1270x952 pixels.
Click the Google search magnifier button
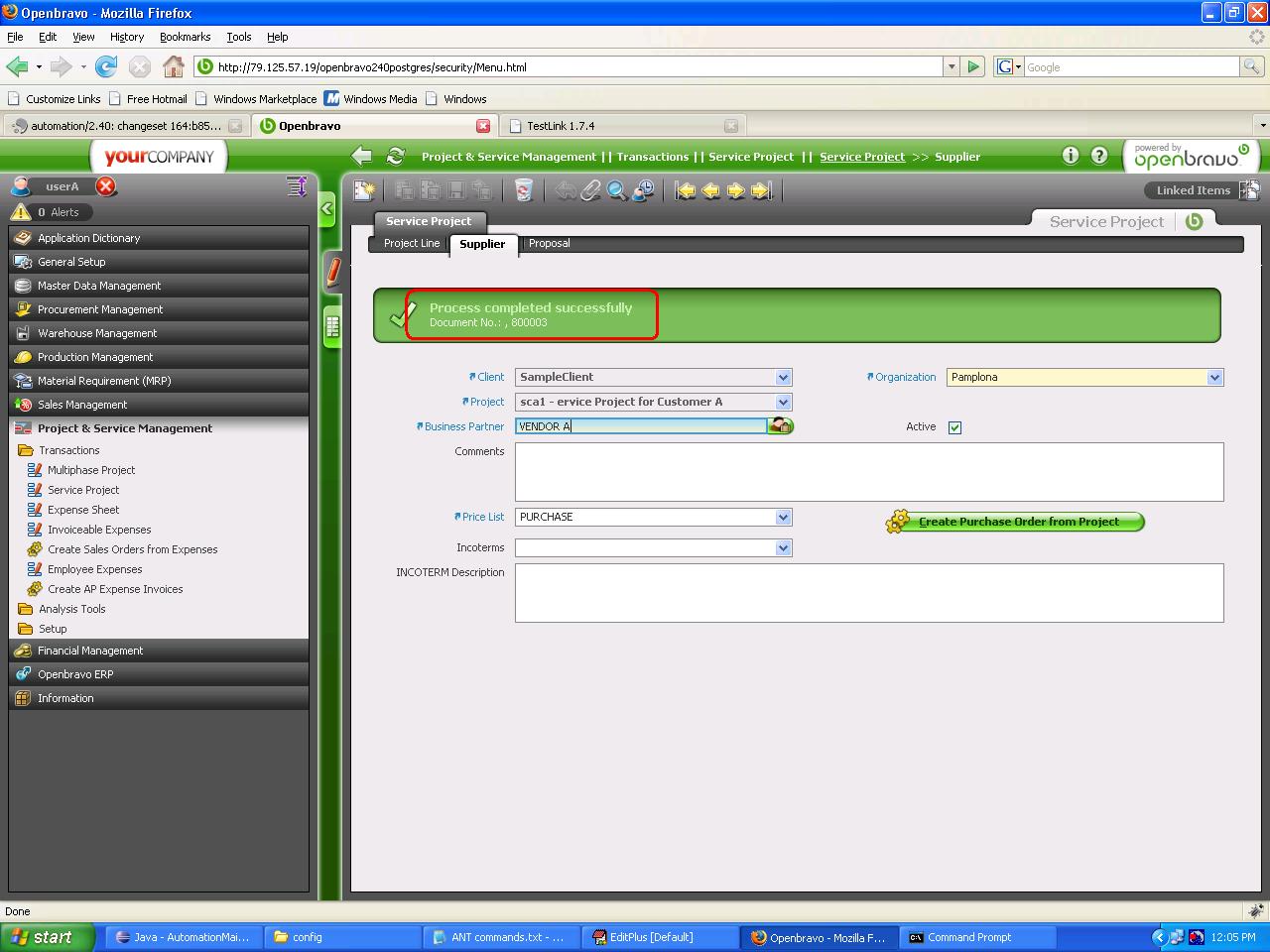point(1252,66)
